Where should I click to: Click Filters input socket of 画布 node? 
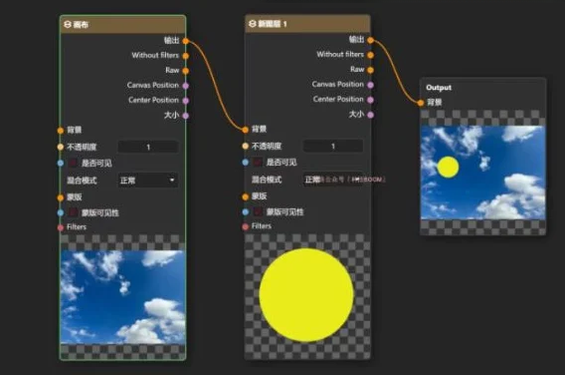coord(61,227)
